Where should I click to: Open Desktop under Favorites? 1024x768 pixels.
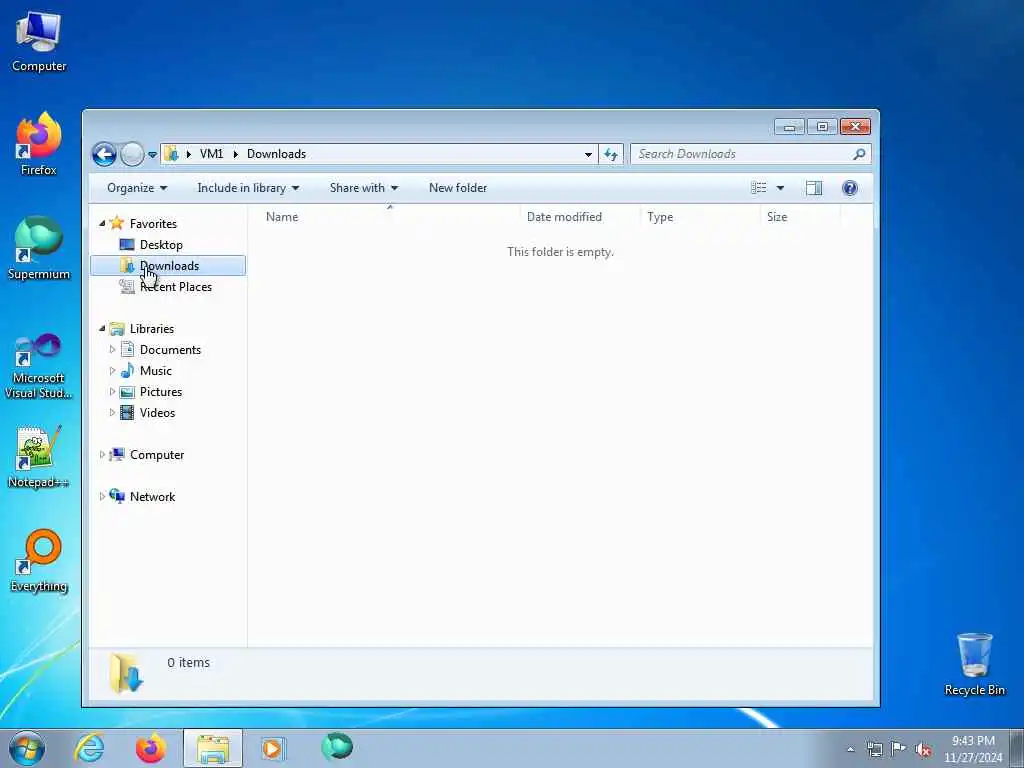point(161,245)
